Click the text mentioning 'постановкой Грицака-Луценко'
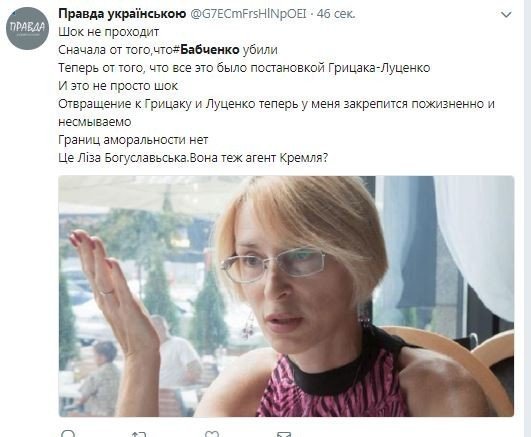Viewport: 531px width, 437px height. tap(340, 68)
